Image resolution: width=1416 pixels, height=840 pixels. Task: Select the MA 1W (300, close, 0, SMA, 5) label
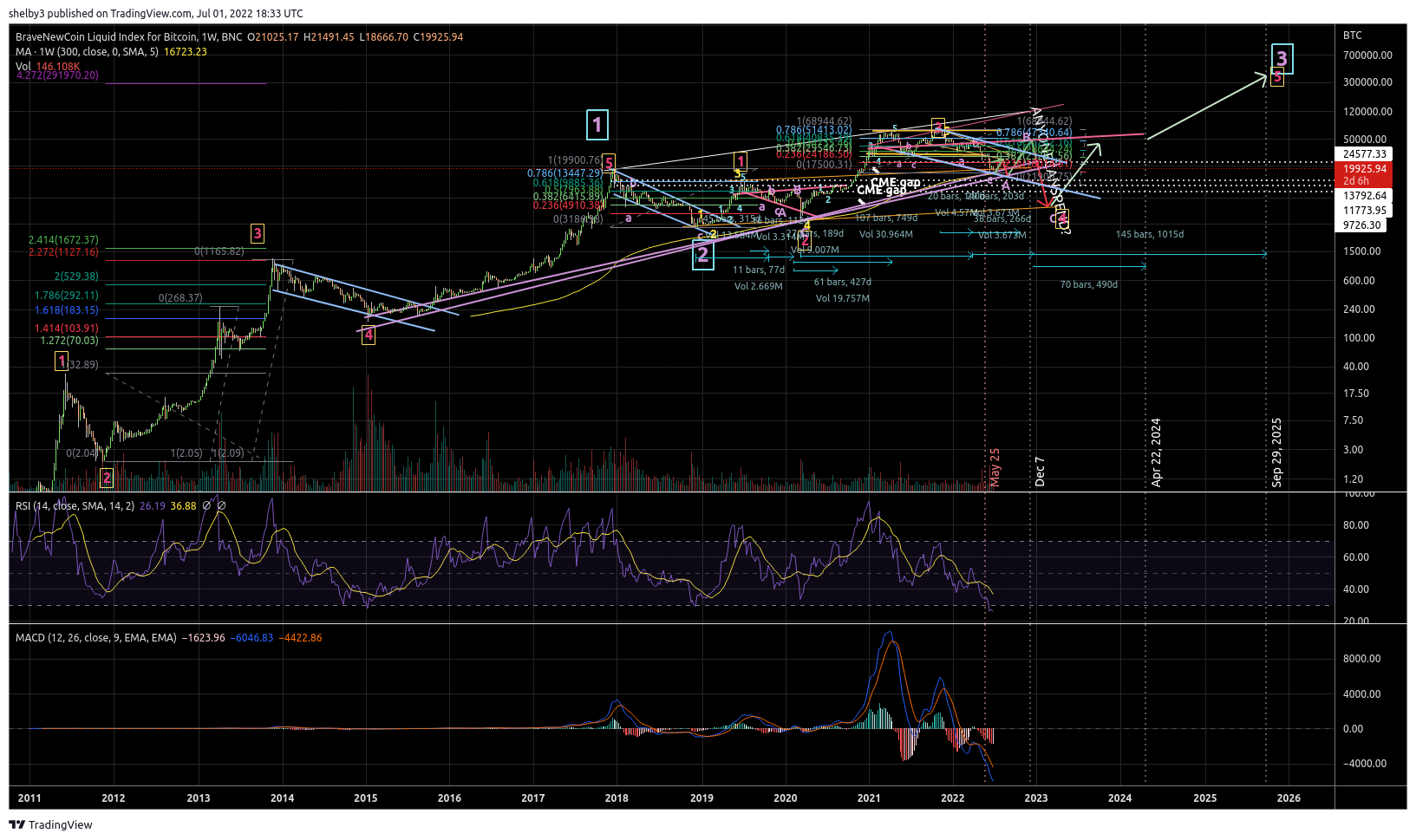[x=87, y=52]
